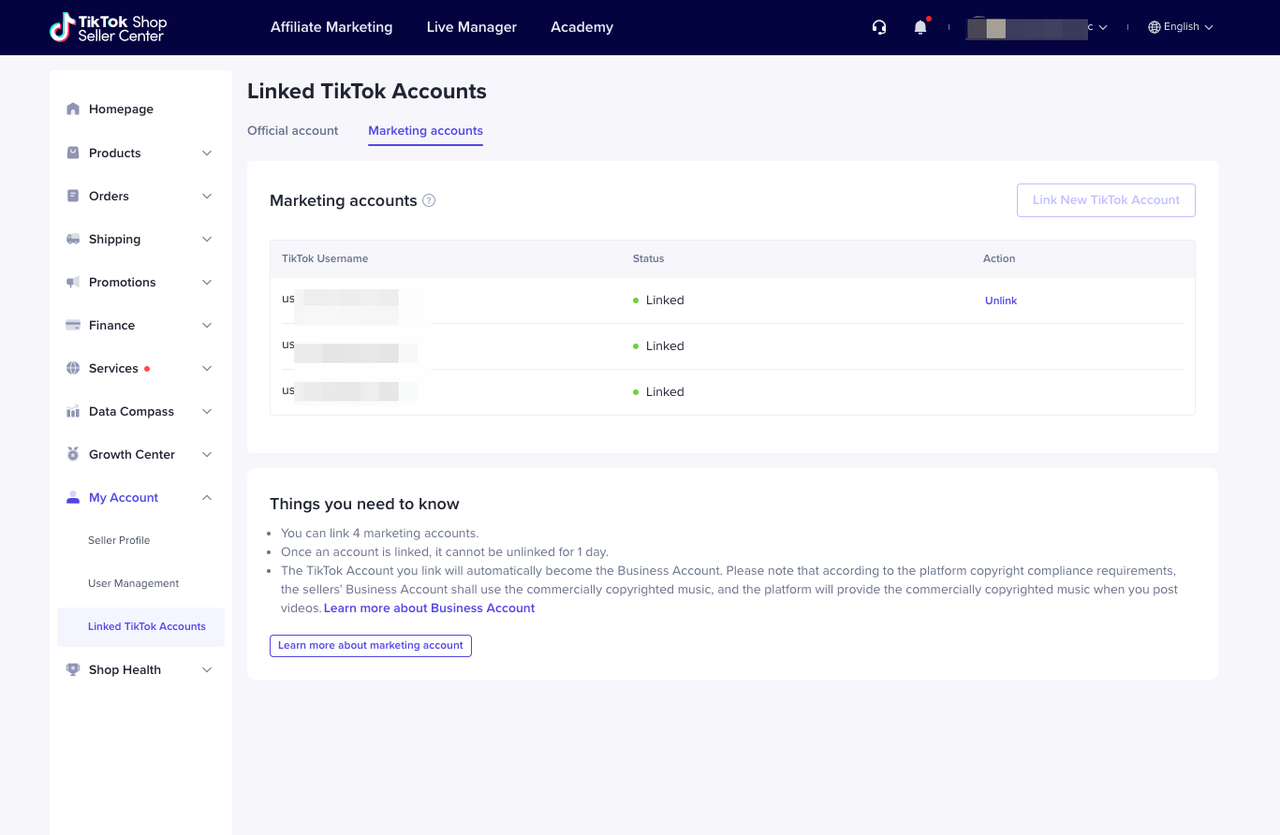This screenshot has width=1280, height=835.
Task: Open Live Manager in the top navigation
Action: click(471, 27)
